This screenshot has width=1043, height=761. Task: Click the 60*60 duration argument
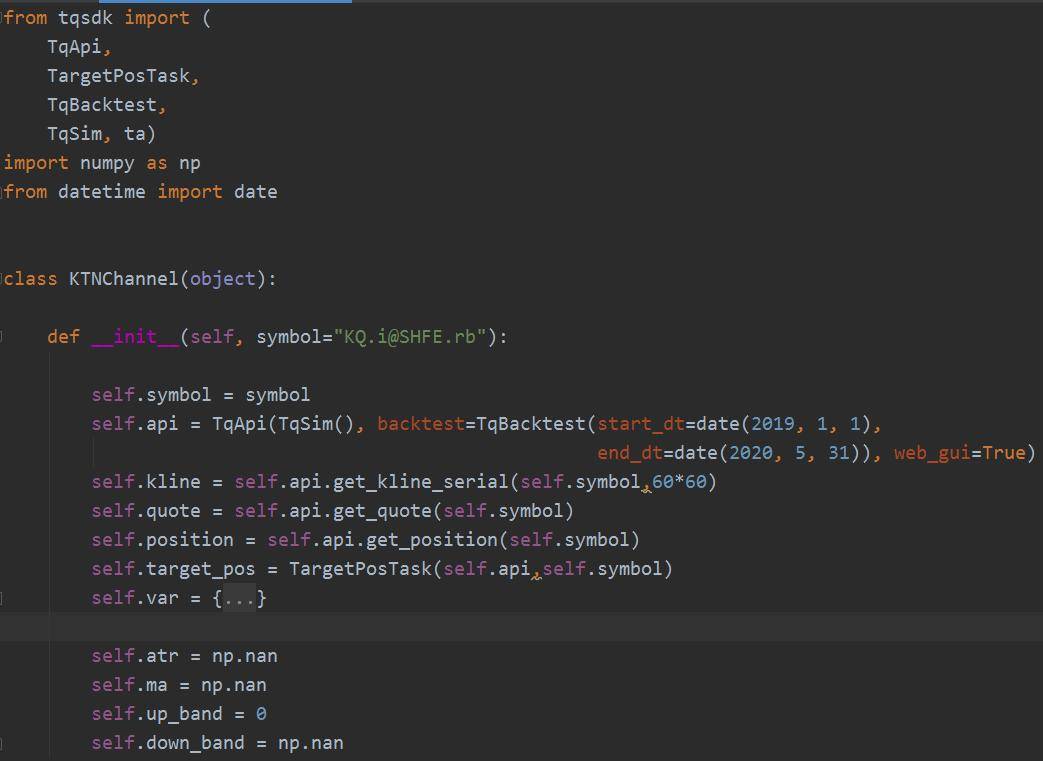tap(679, 482)
